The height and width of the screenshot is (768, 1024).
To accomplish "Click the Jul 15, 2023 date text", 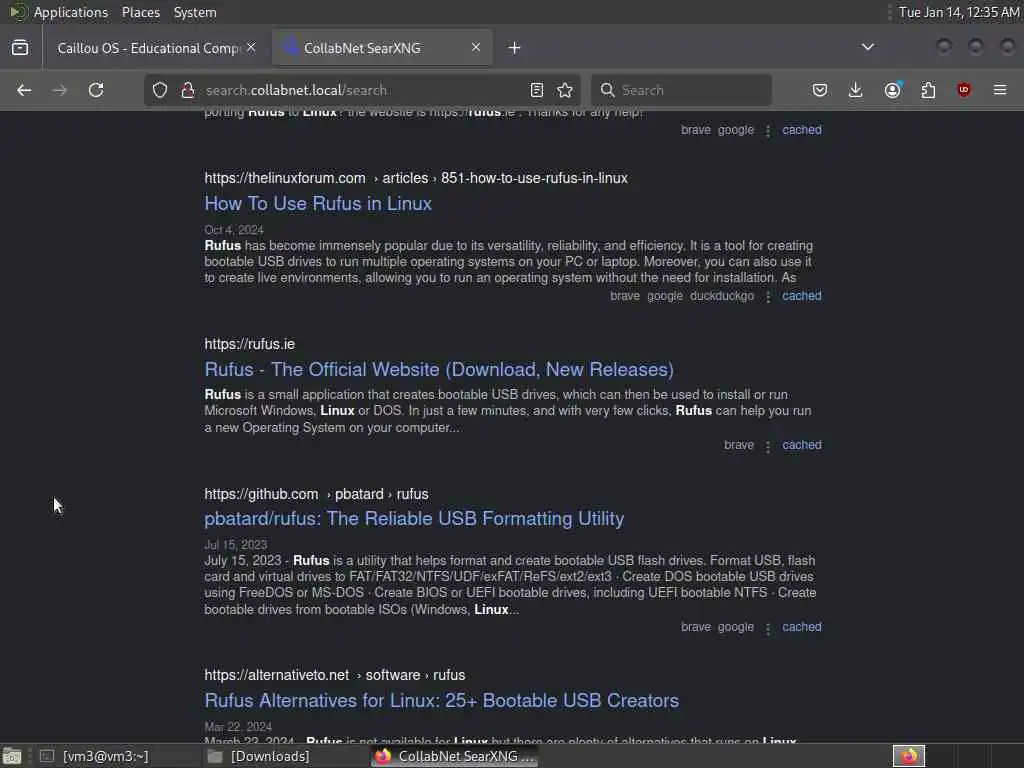I will [x=236, y=545].
